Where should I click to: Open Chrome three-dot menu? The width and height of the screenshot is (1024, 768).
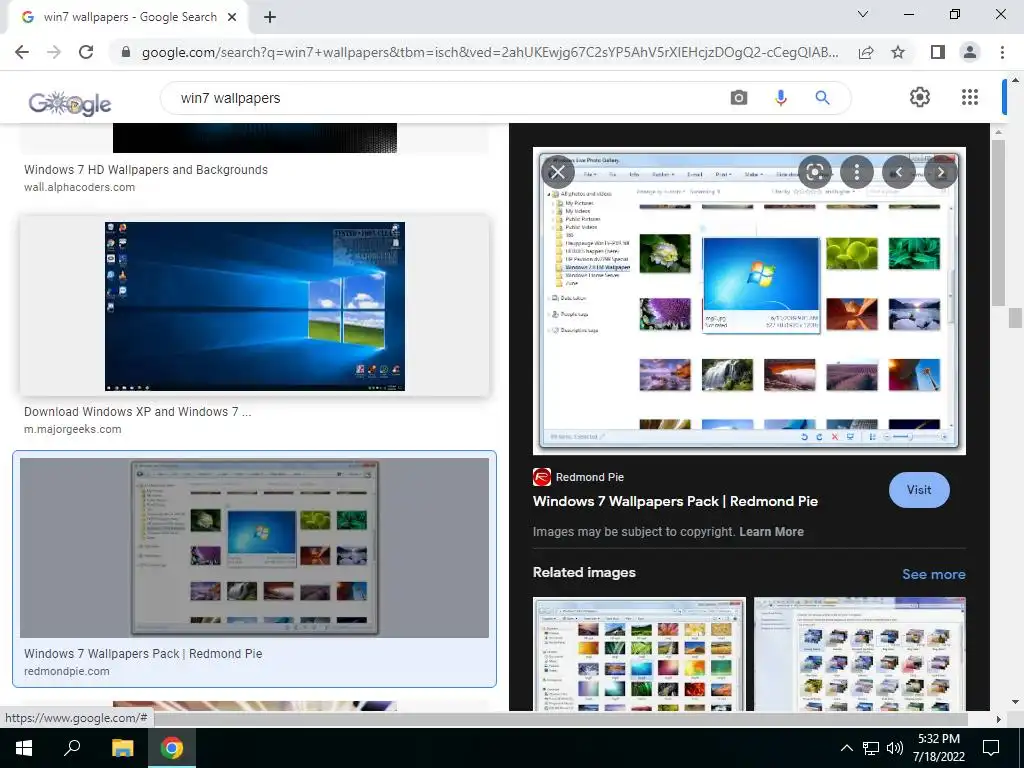point(1002,52)
